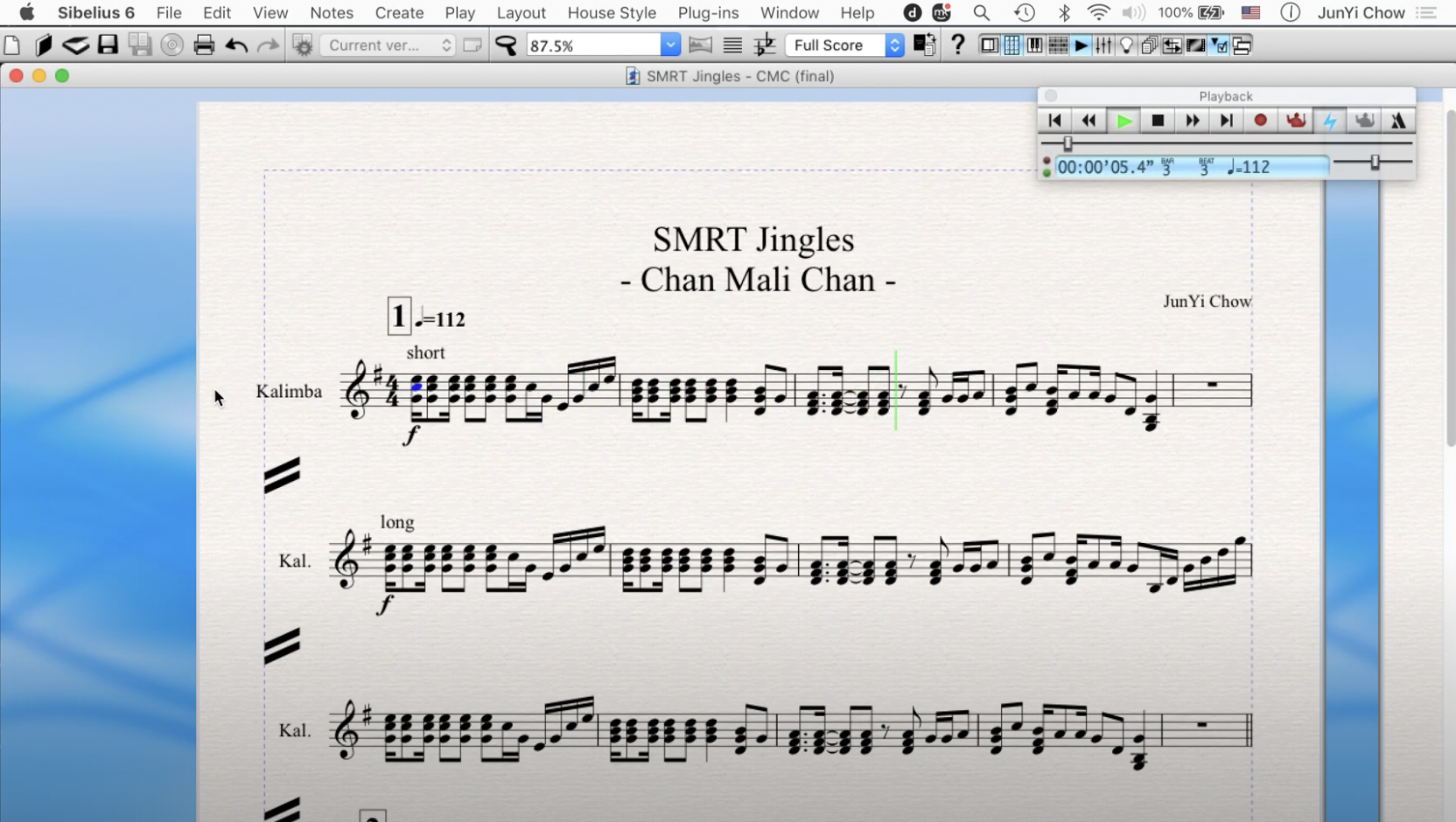The image size is (1456, 822).
Task: Open the Sibelius 6 application menu
Action: pos(96,13)
